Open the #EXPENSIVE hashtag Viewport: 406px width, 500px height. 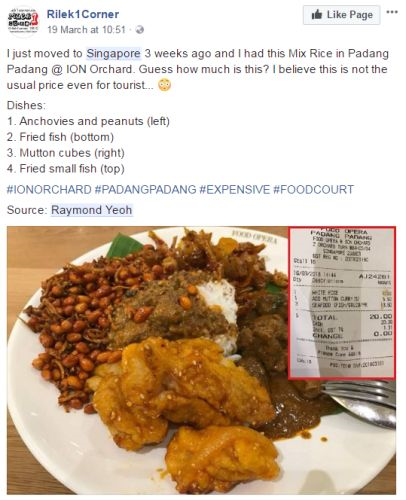(x=235, y=190)
